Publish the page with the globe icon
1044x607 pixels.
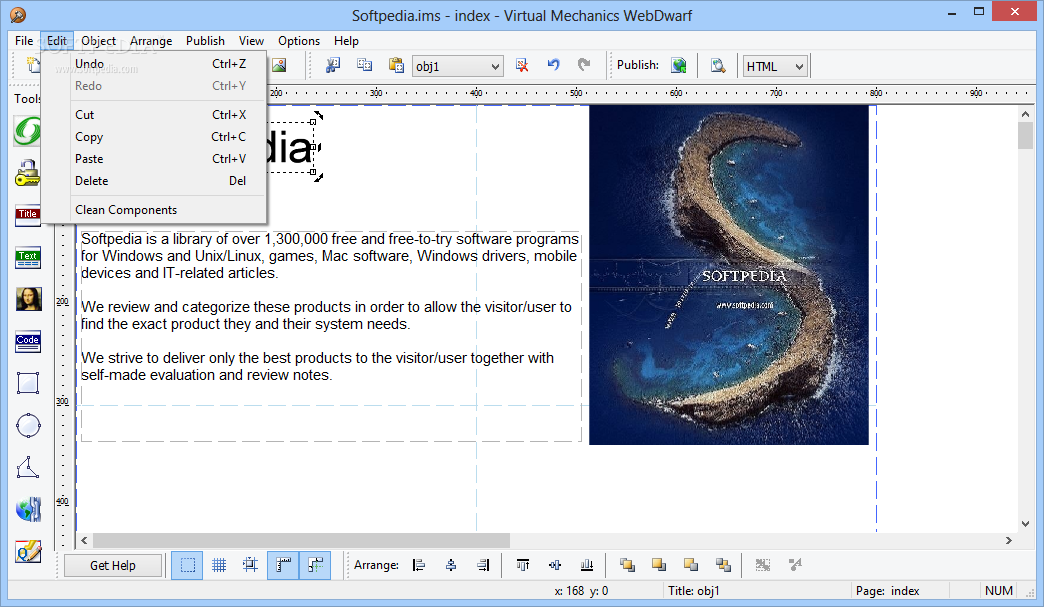(678, 65)
